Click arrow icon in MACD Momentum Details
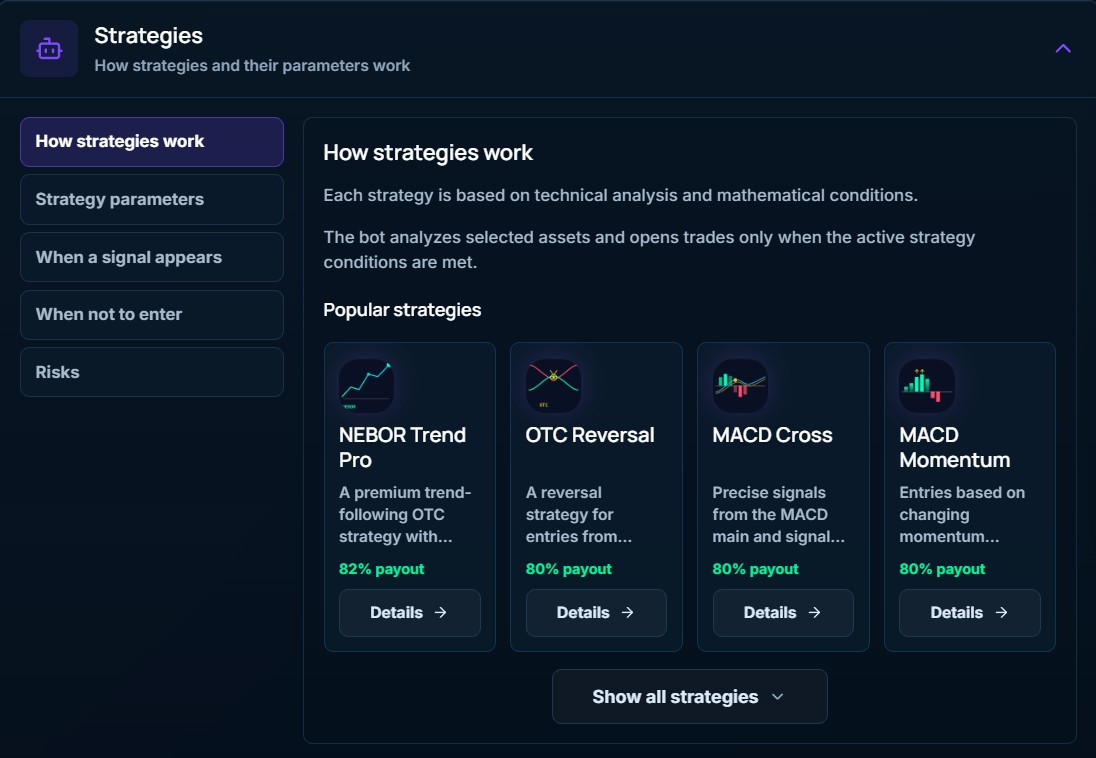 pyautogui.click(x=1001, y=613)
